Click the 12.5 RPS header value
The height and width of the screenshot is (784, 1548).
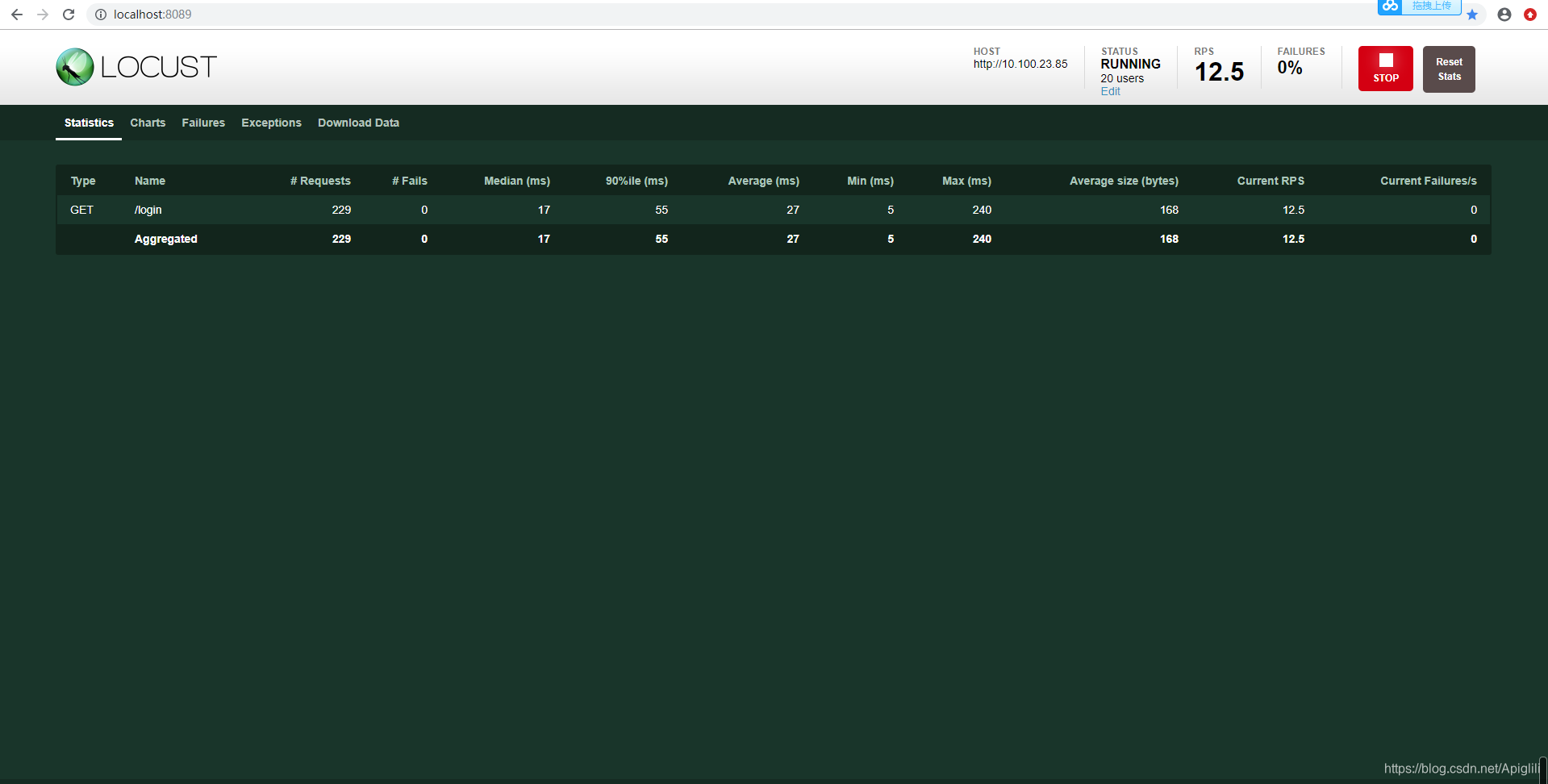(x=1219, y=72)
